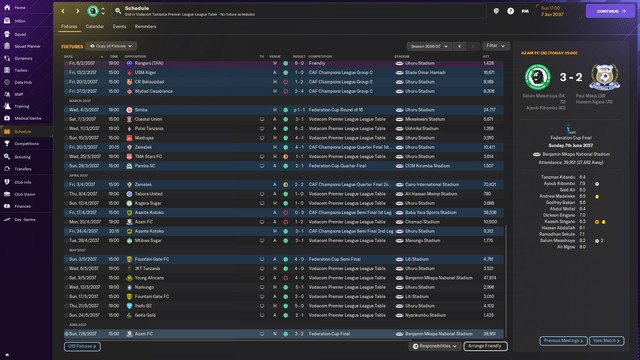Image resolution: width=640 pixels, height=360 pixels.
Task: Switch to the Calendar tab
Action: [95, 27]
